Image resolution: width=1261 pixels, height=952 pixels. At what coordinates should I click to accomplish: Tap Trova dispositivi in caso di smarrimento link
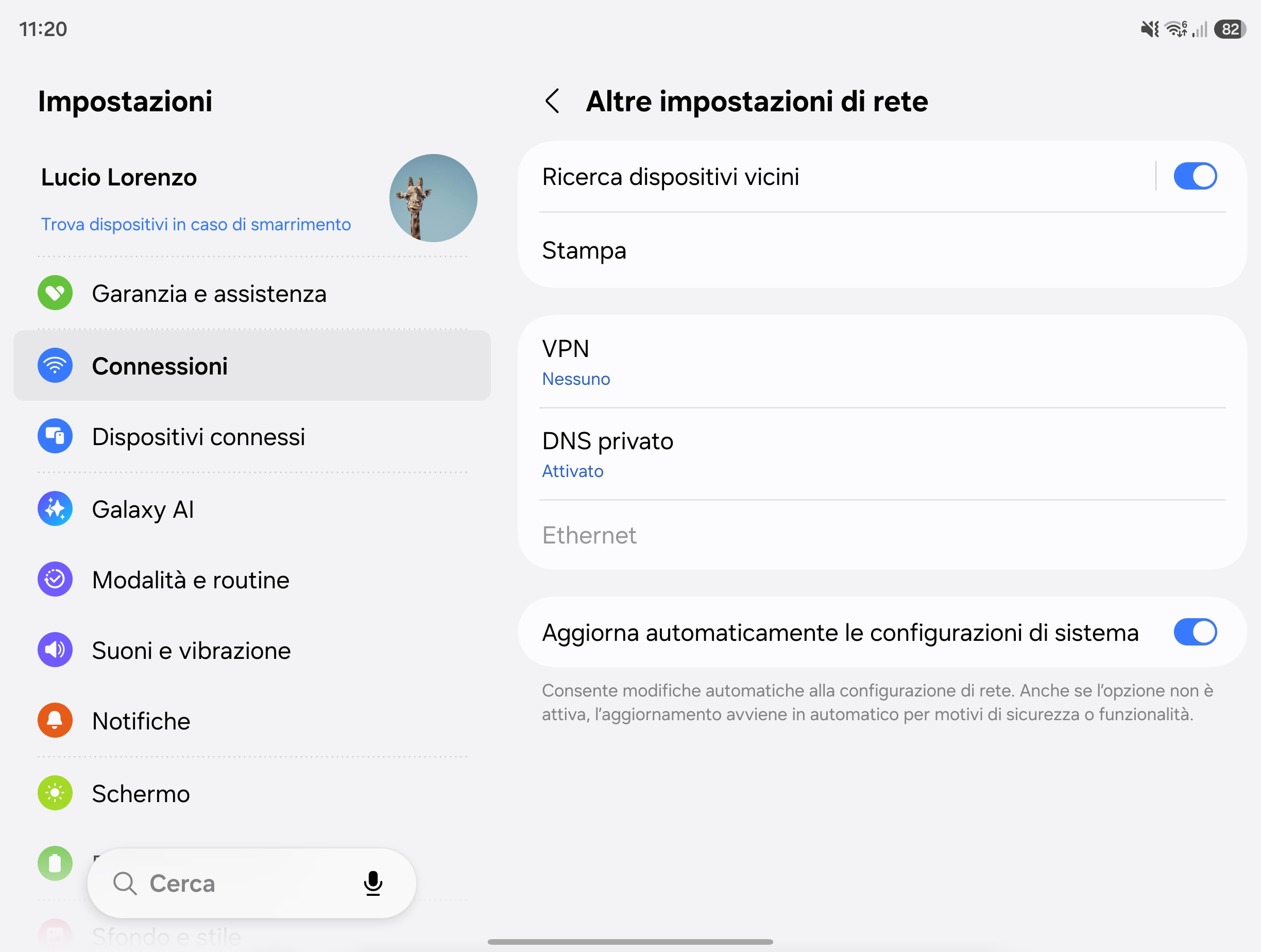(196, 225)
